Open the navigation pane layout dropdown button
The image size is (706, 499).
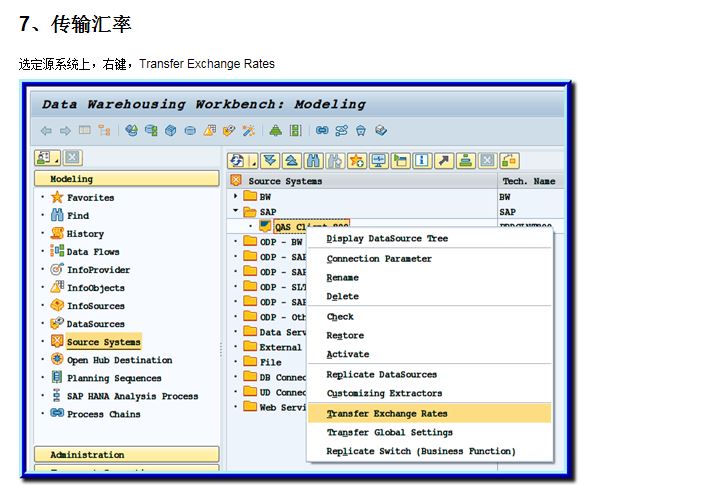pyautogui.click(x=47, y=158)
